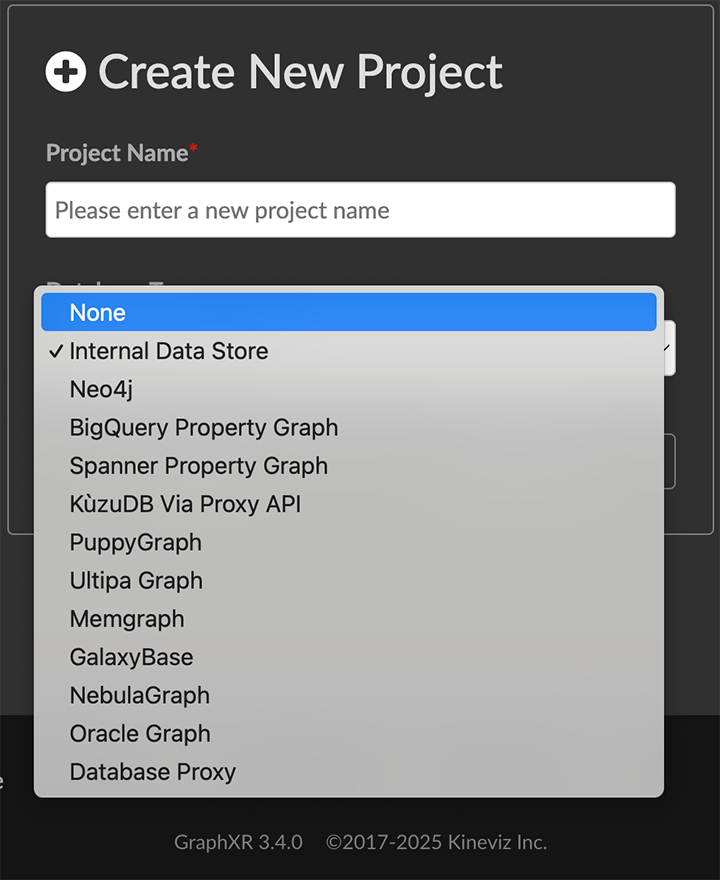720x880 pixels.
Task: Select GalaxyBase option
Action: [x=131, y=657]
